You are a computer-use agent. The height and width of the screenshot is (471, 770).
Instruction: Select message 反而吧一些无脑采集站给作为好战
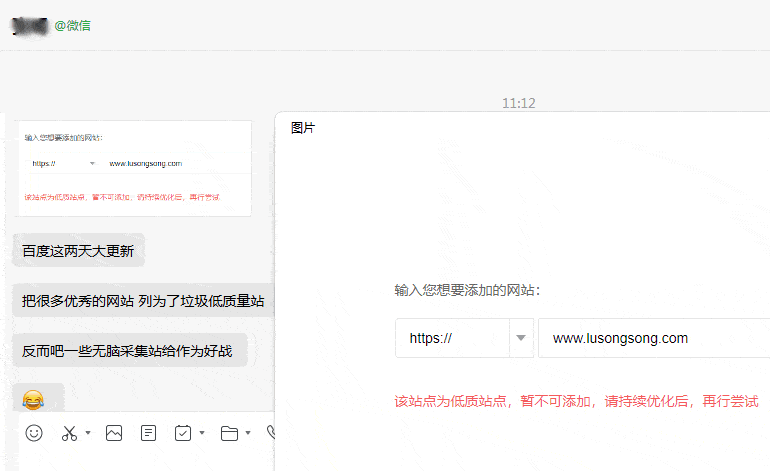(130, 351)
